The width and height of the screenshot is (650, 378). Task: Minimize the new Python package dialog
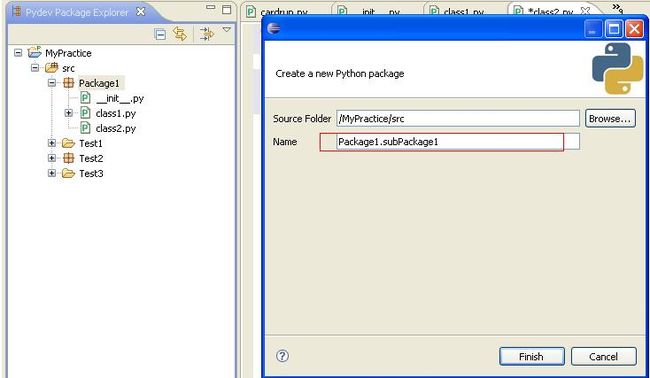tap(593, 29)
